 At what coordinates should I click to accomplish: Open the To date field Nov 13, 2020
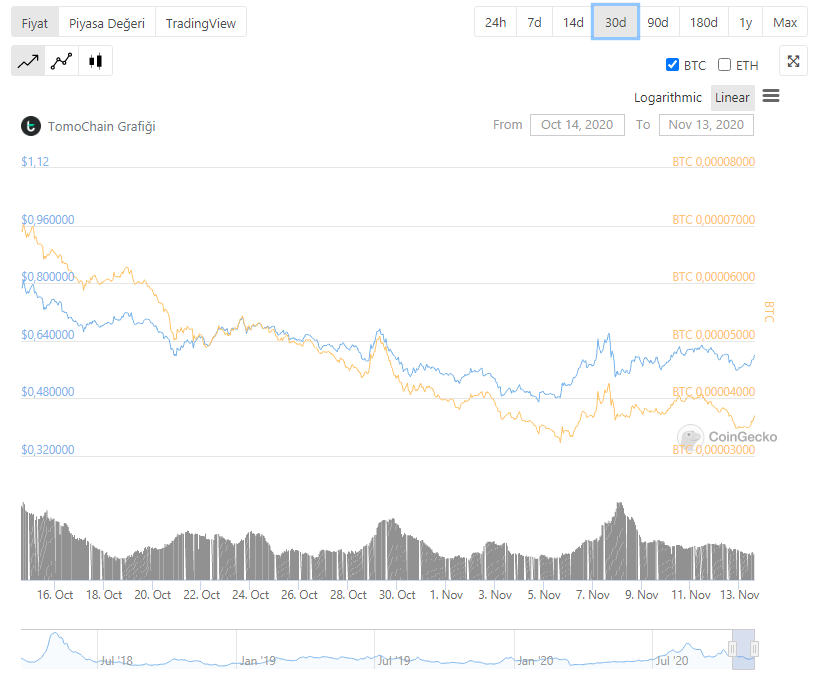pos(706,125)
